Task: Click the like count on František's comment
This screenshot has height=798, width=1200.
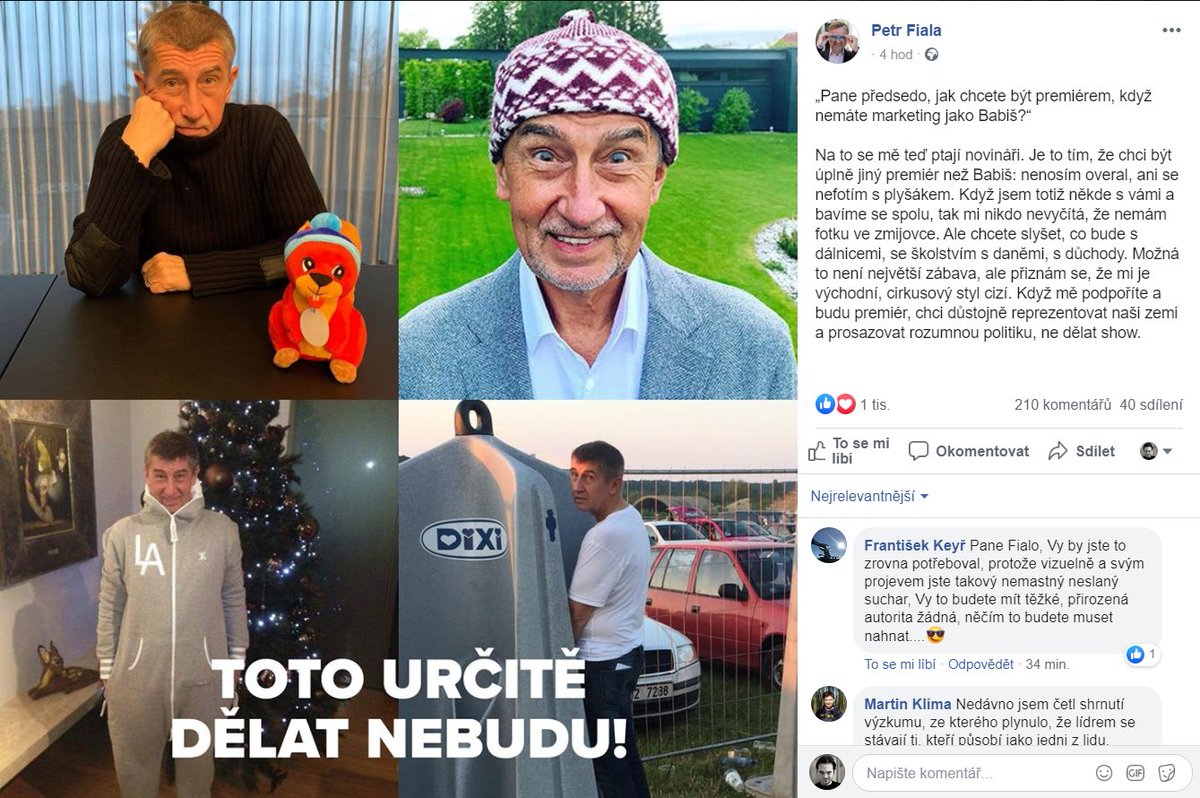Action: 1141,655
